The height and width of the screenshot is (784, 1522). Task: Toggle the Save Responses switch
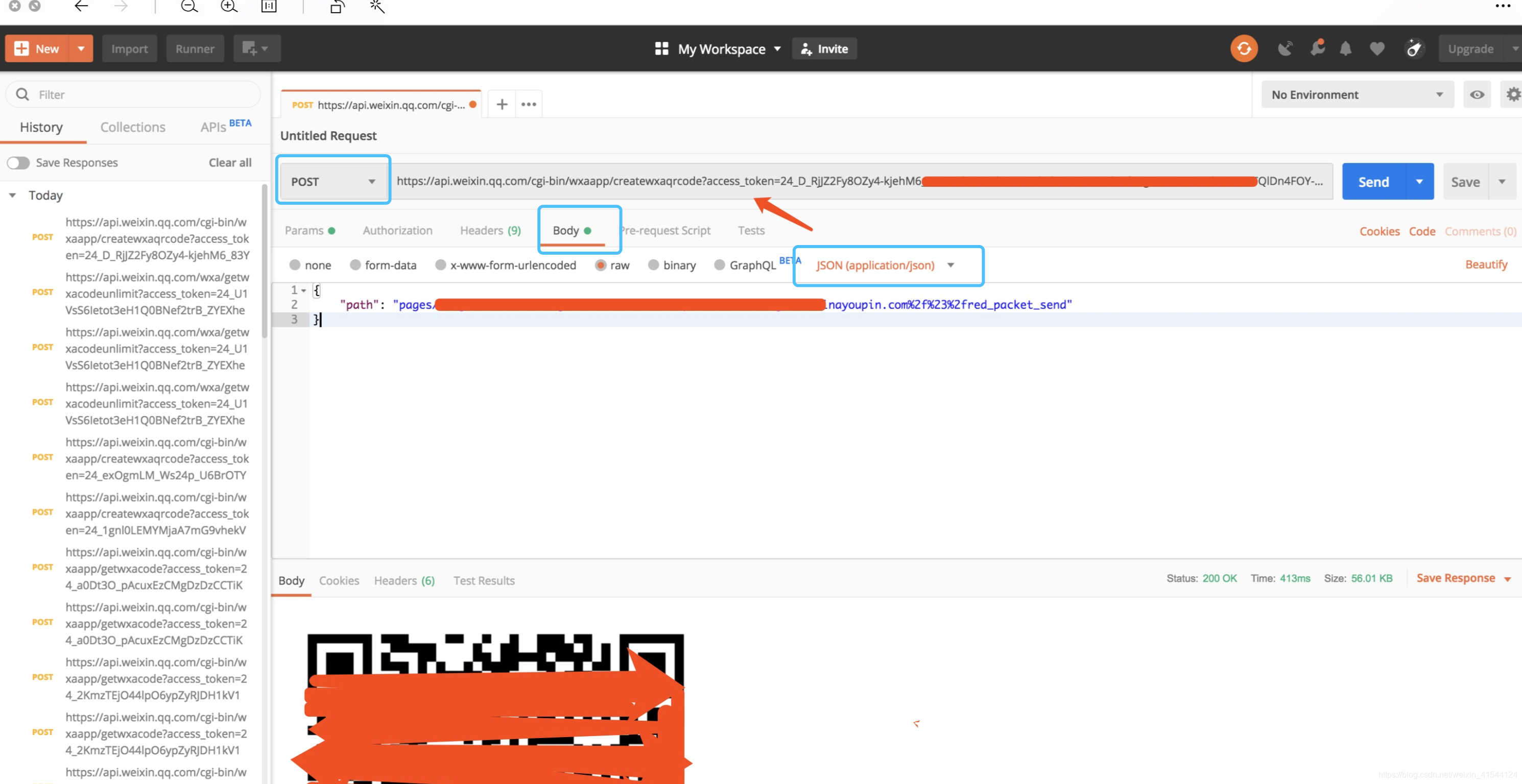pos(18,162)
